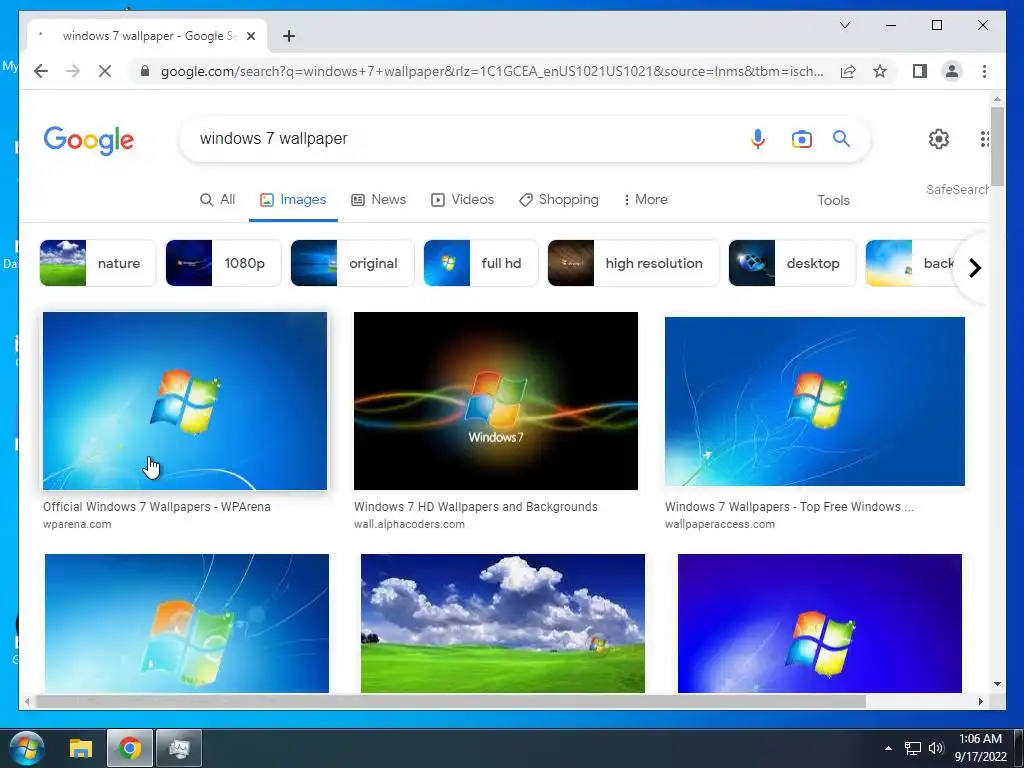Click the URL address bar
1024x768 pixels.
click(491, 71)
